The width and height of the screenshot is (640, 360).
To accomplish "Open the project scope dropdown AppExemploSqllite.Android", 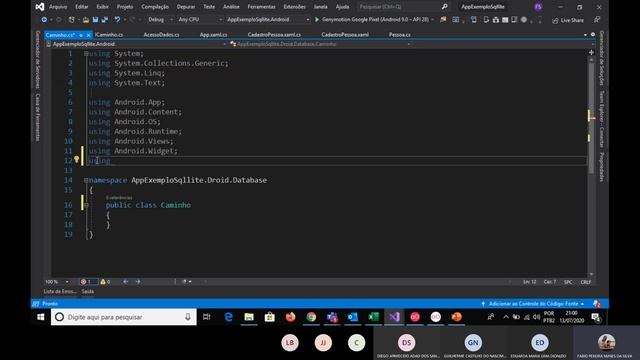I will pos(137,44).
